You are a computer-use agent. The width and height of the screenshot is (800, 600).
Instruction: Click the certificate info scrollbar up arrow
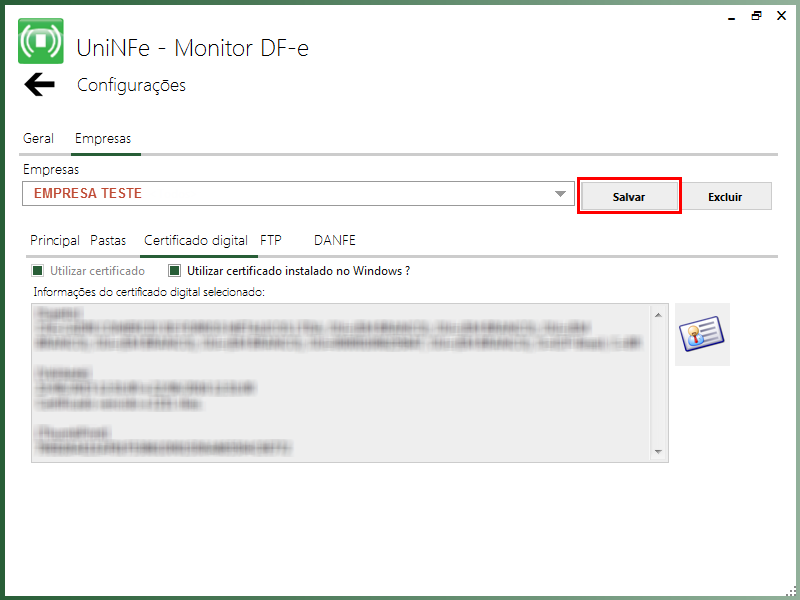pyautogui.click(x=658, y=315)
